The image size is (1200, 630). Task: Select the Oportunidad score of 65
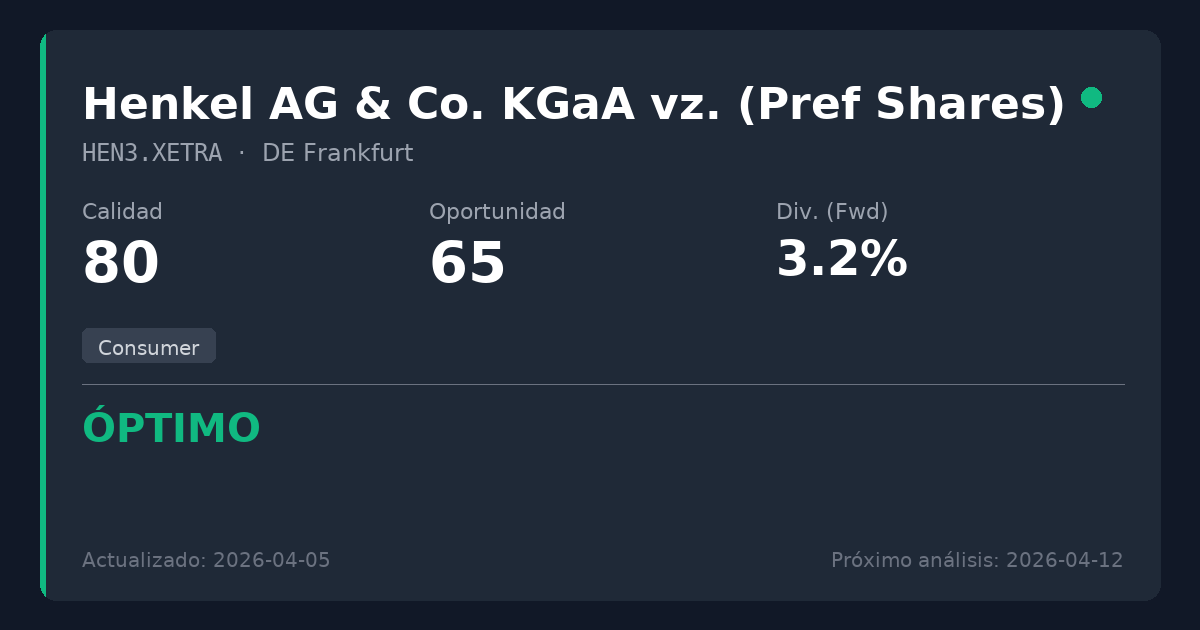click(467, 264)
